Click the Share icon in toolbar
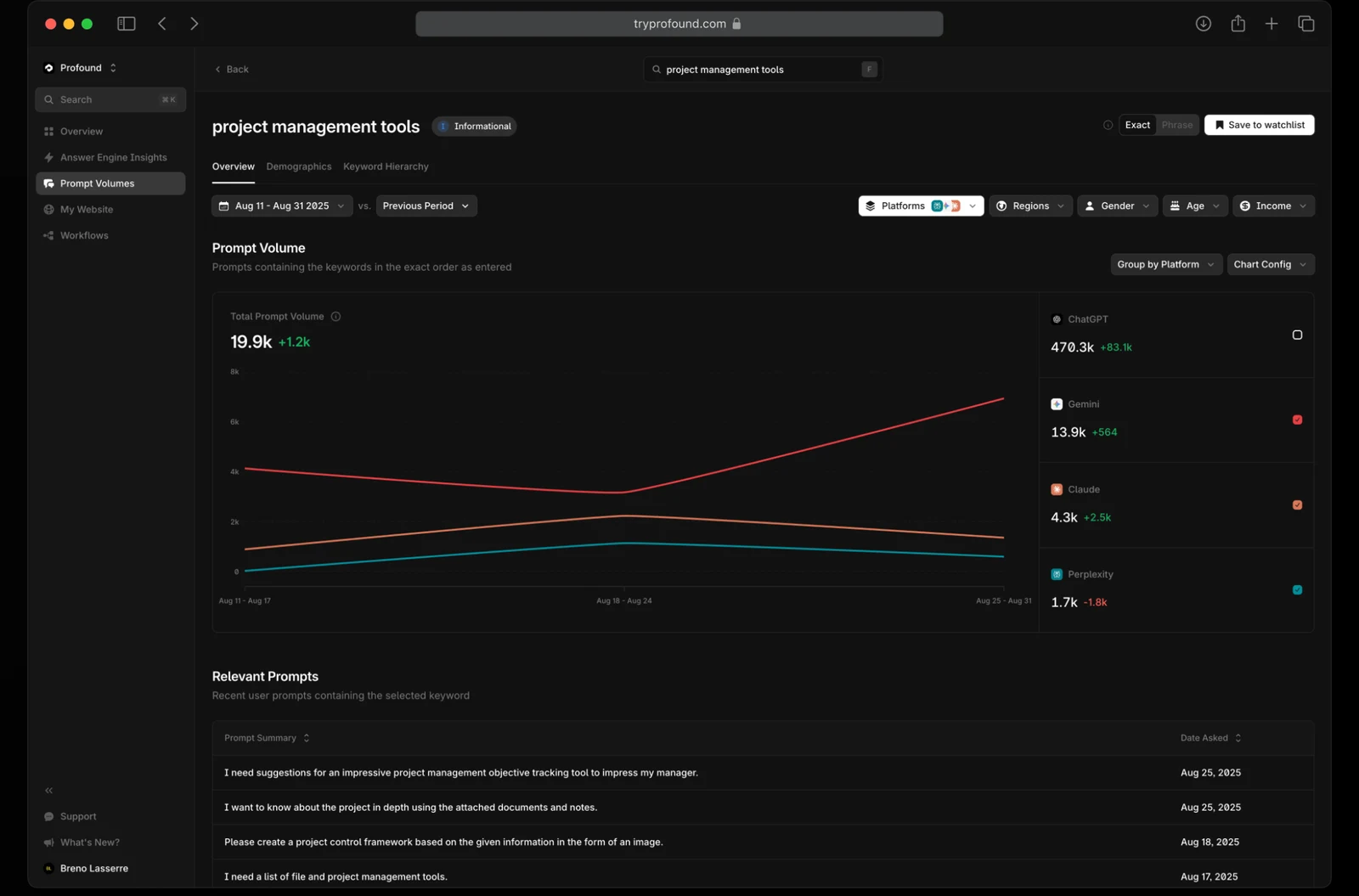The width and height of the screenshot is (1359, 896). (1238, 24)
